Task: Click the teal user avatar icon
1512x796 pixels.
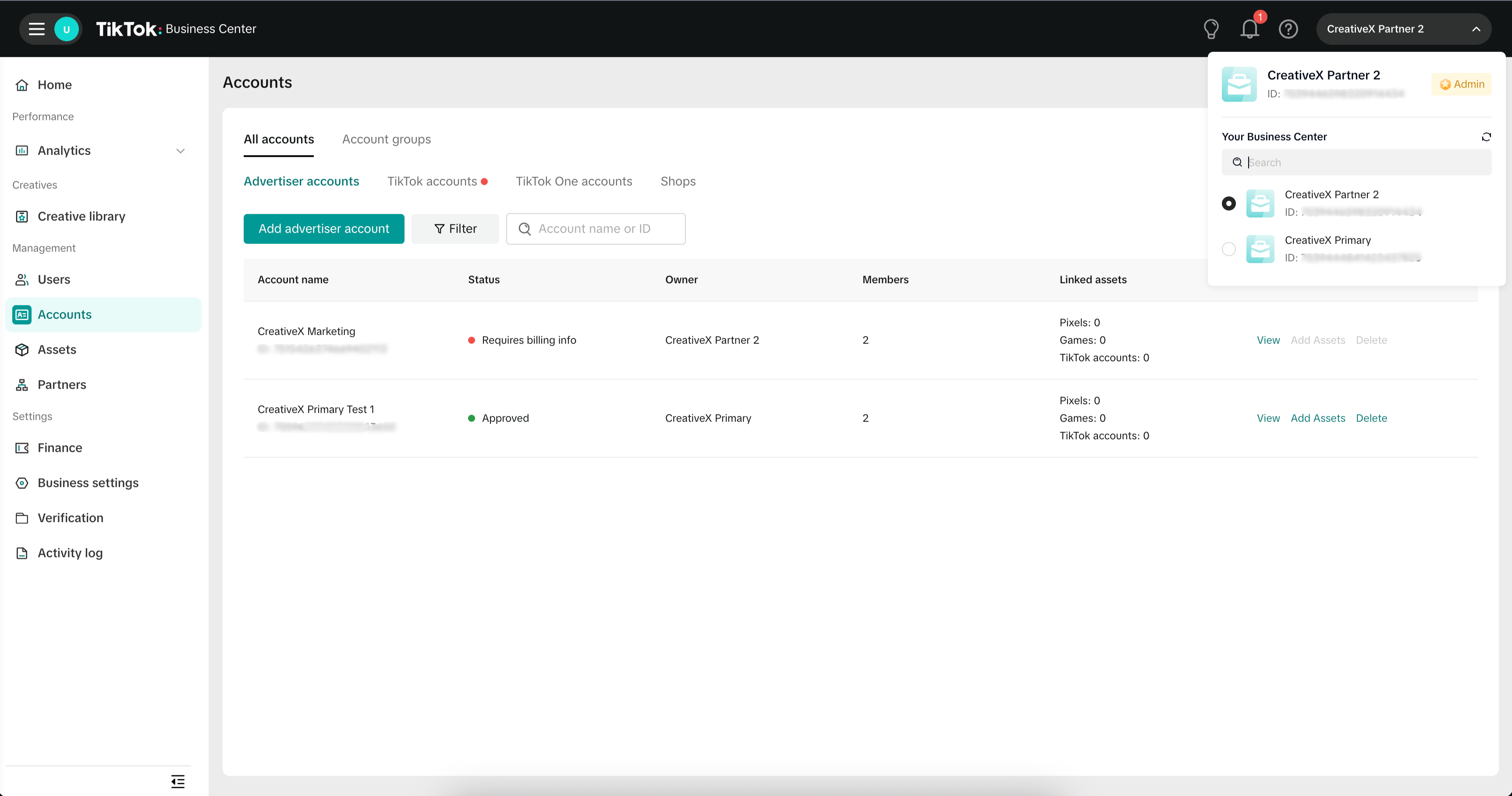Action: pos(66,29)
